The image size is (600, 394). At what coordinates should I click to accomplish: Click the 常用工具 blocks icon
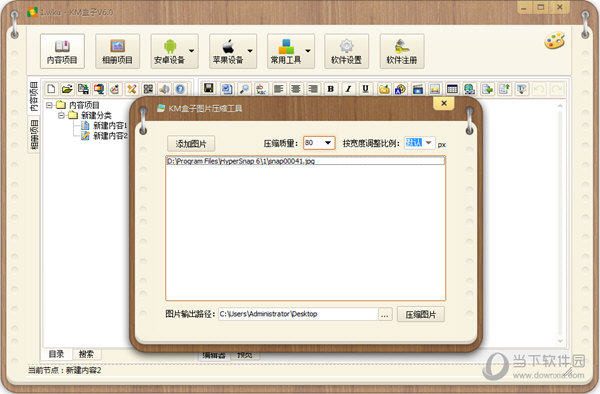tap(286, 47)
